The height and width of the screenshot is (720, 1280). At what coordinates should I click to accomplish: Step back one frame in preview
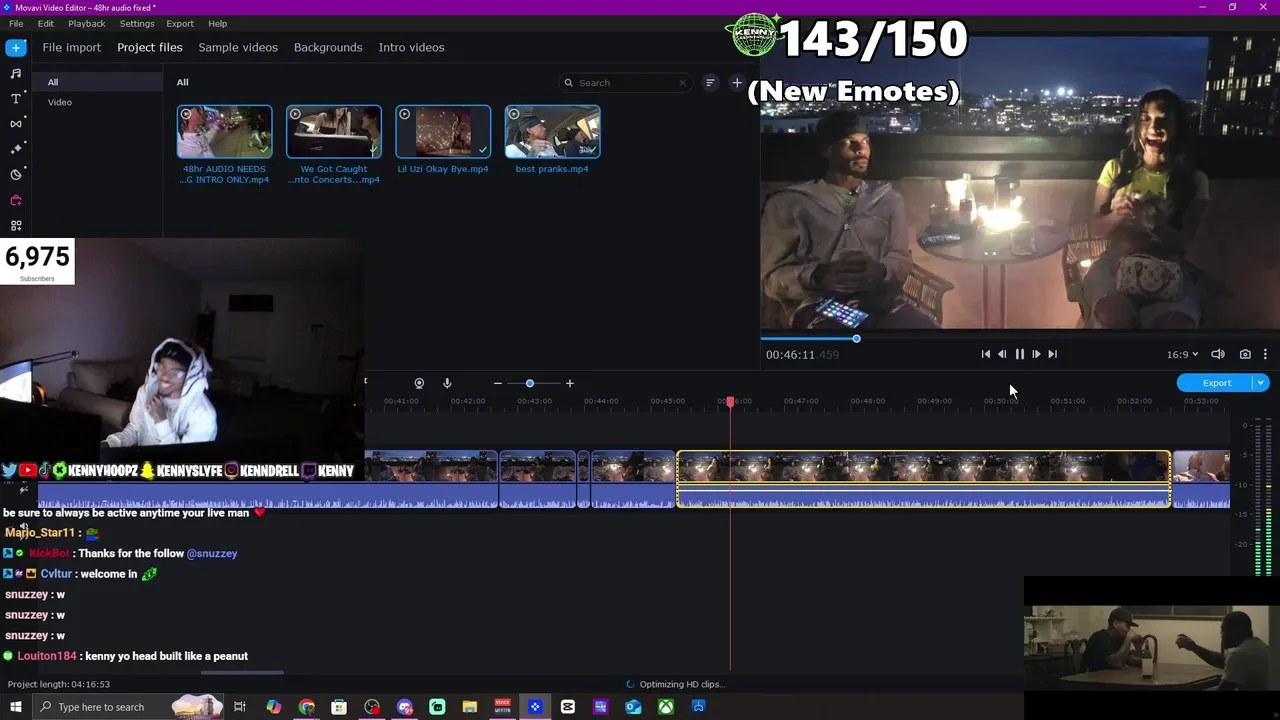coord(1002,354)
